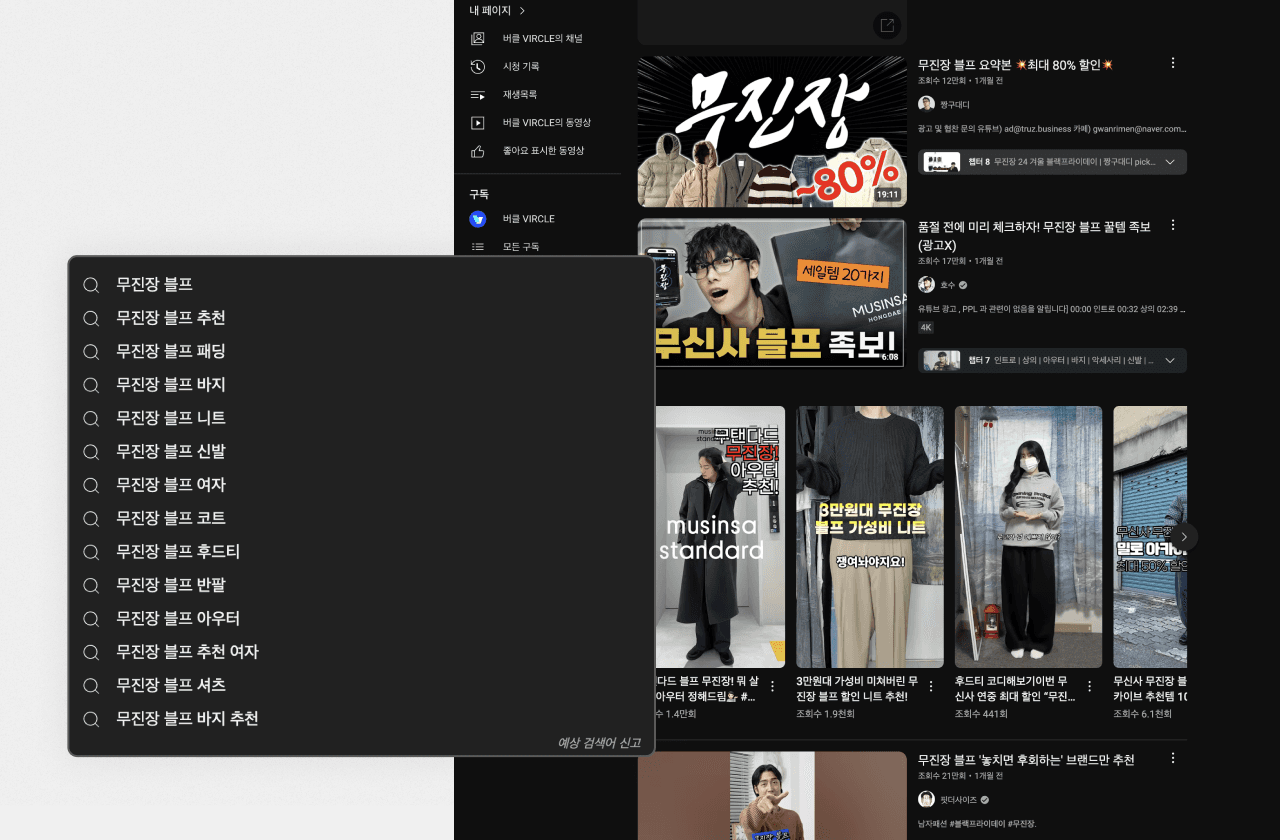Click the search icon beside 무진장 블프 여자

click(91, 485)
